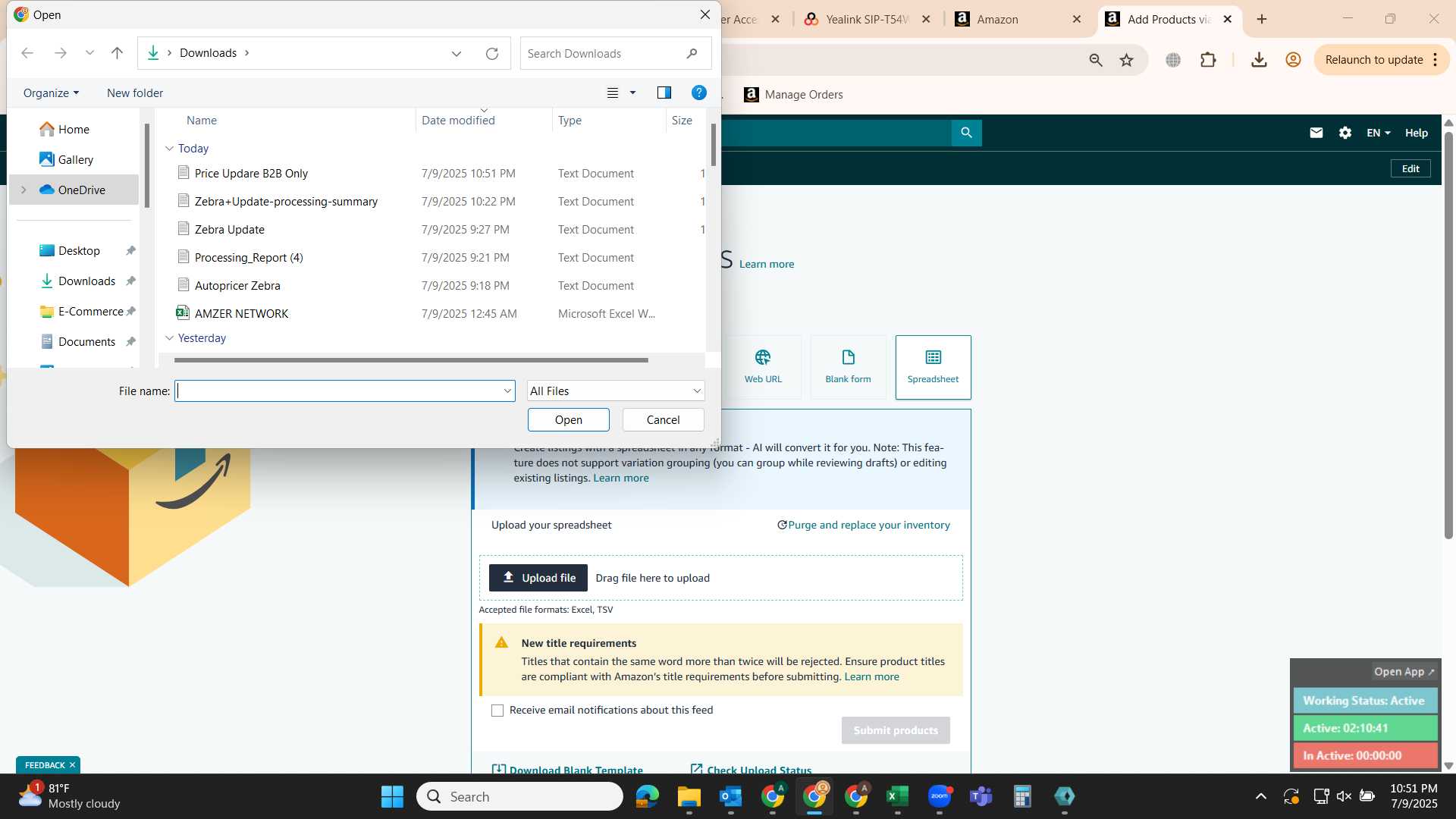This screenshot has width=1456, height=819.
Task: Expand the address bar history dropdown
Action: click(457, 54)
